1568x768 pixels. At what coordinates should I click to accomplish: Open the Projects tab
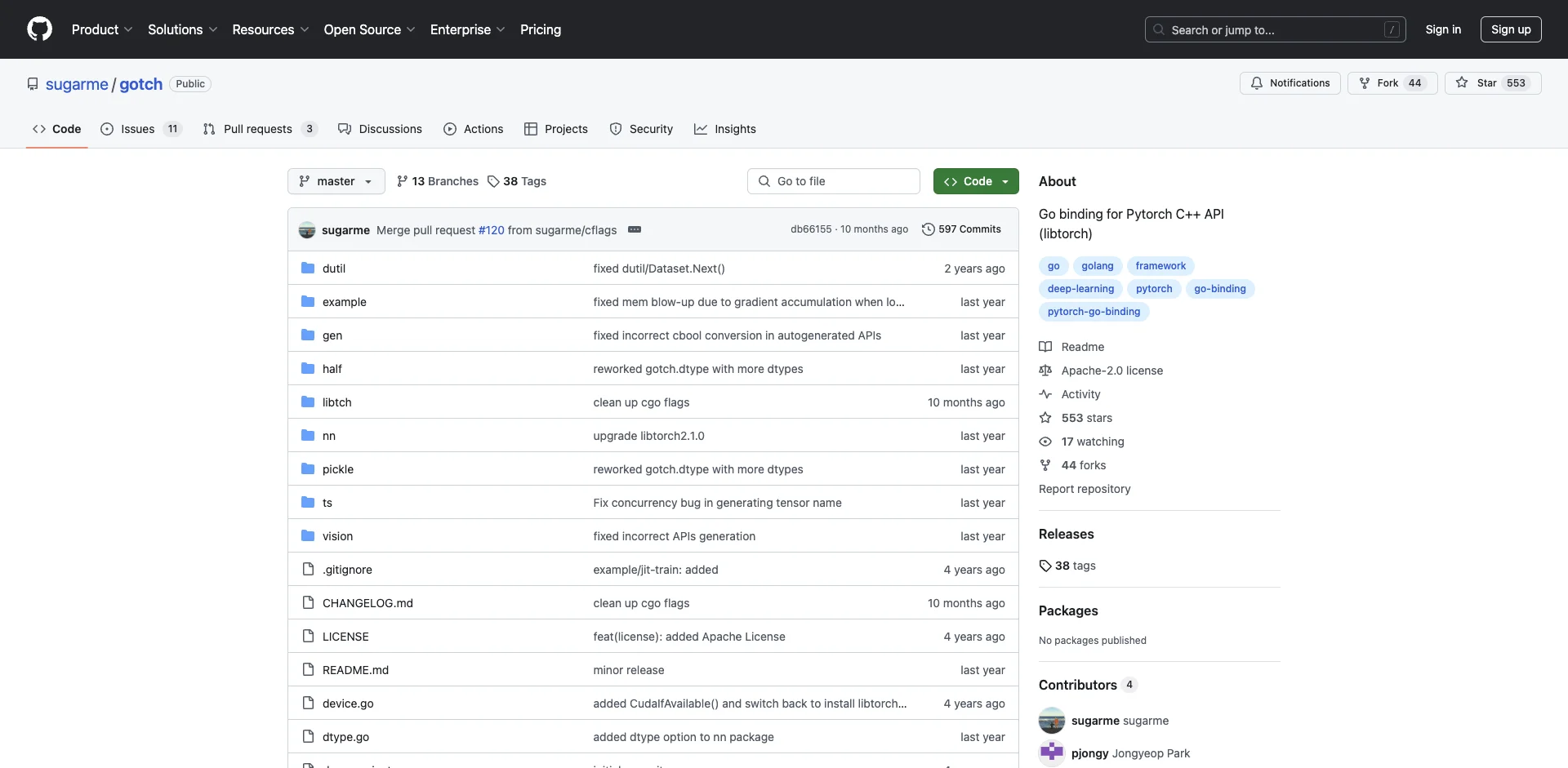tap(556, 129)
